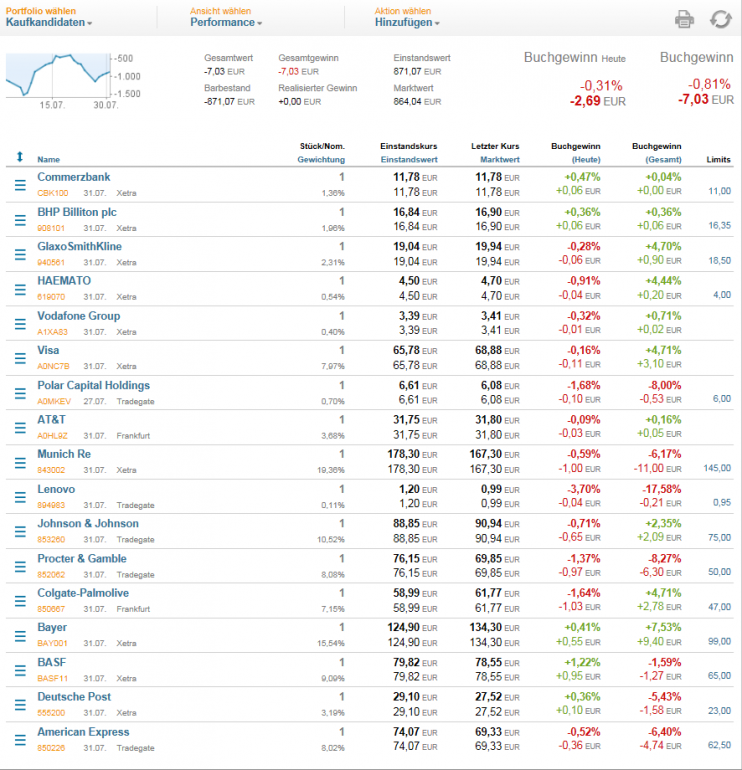Click the print icon
The width and height of the screenshot is (742, 770).
coord(684,20)
